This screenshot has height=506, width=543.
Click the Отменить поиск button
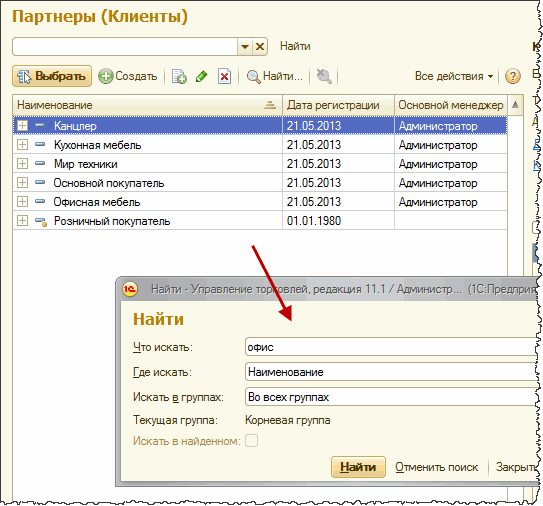pyautogui.click(x=436, y=467)
